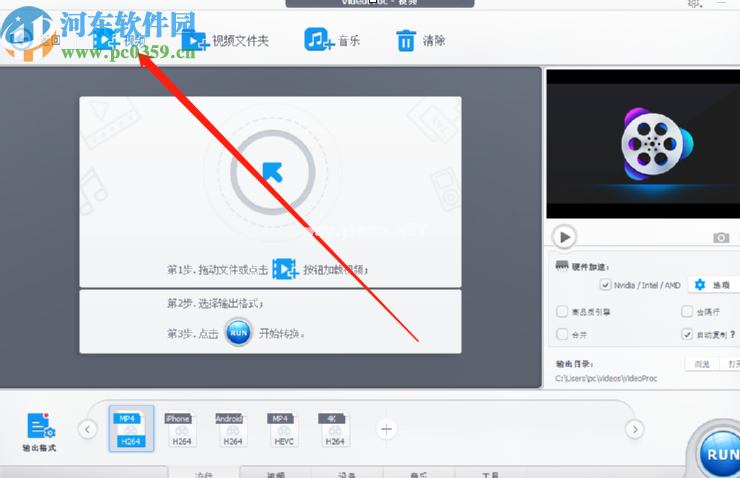Enable the merge checkbox
The width and height of the screenshot is (740, 478).
click(562, 334)
